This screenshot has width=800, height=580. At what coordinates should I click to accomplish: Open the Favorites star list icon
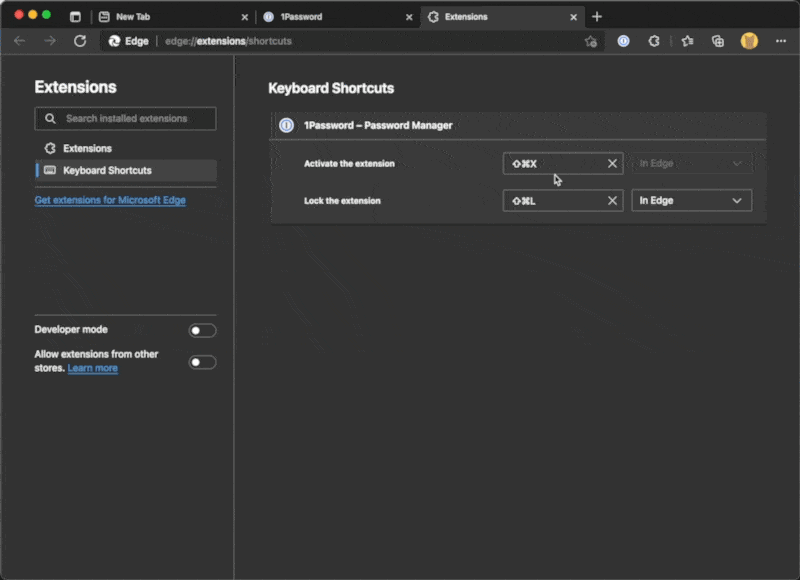(x=687, y=41)
